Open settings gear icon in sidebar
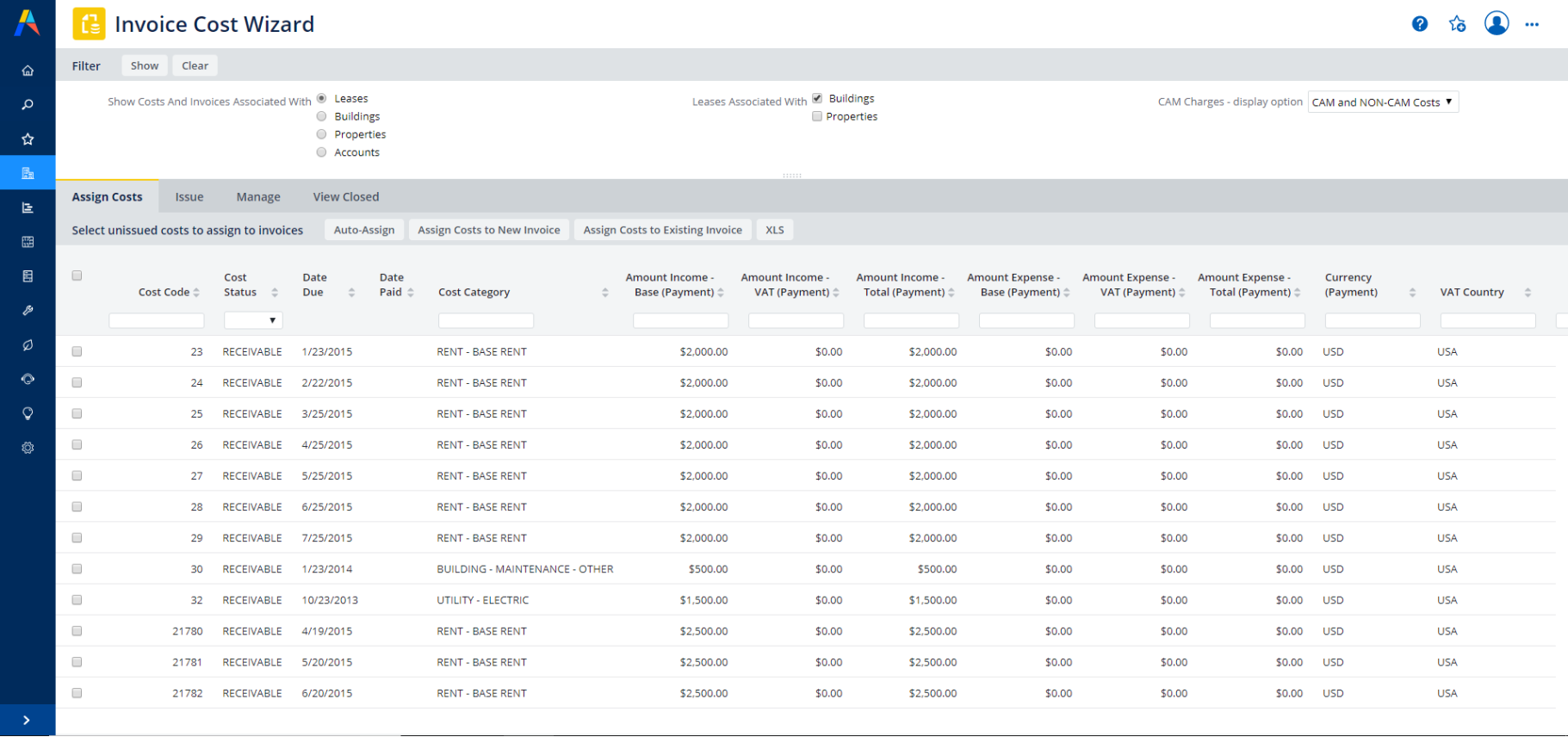Viewport: 1568px width, 737px height. 28,448
